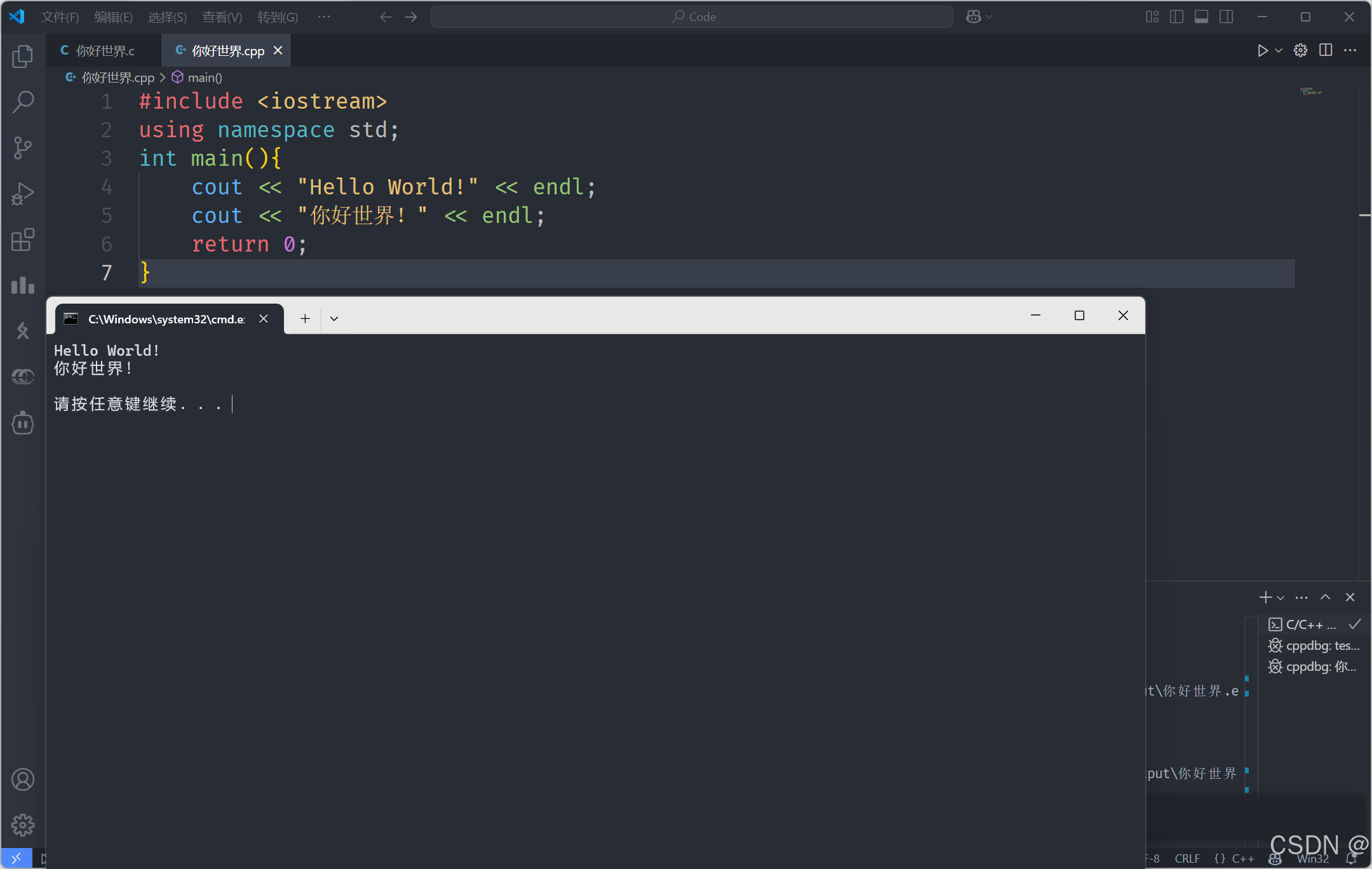Click the Code search box in title bar

click(x=692, y=17)
